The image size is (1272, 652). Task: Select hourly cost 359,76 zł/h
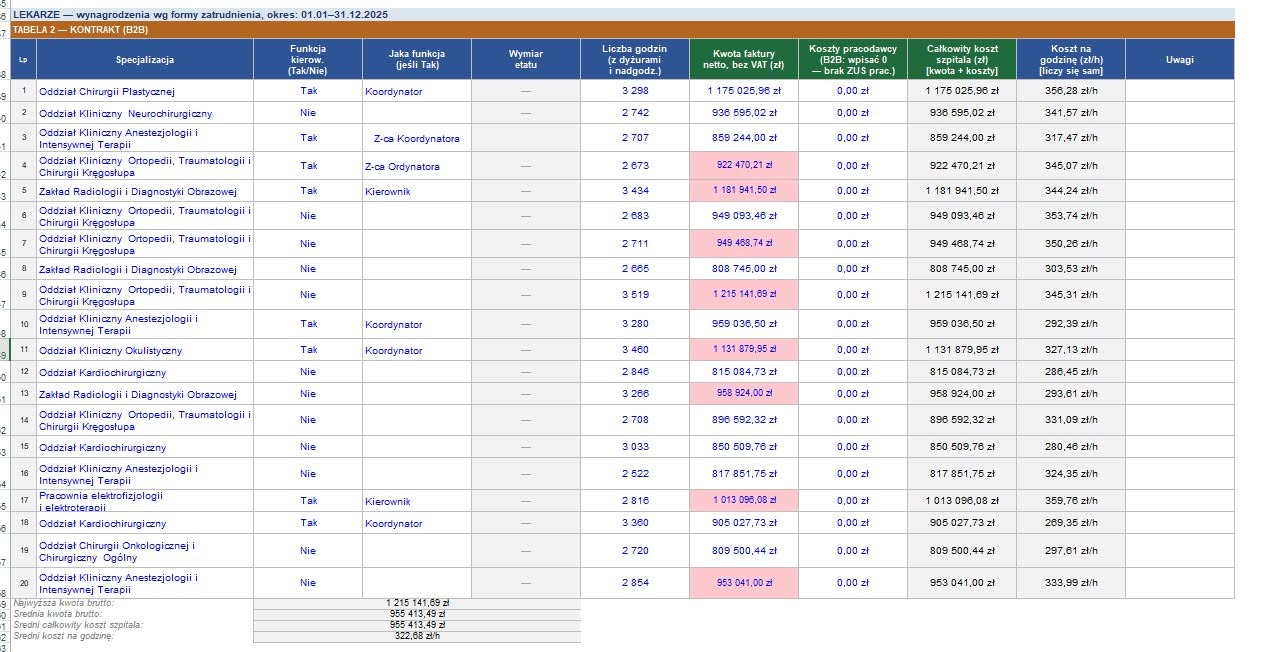(x=1071, y=501)
